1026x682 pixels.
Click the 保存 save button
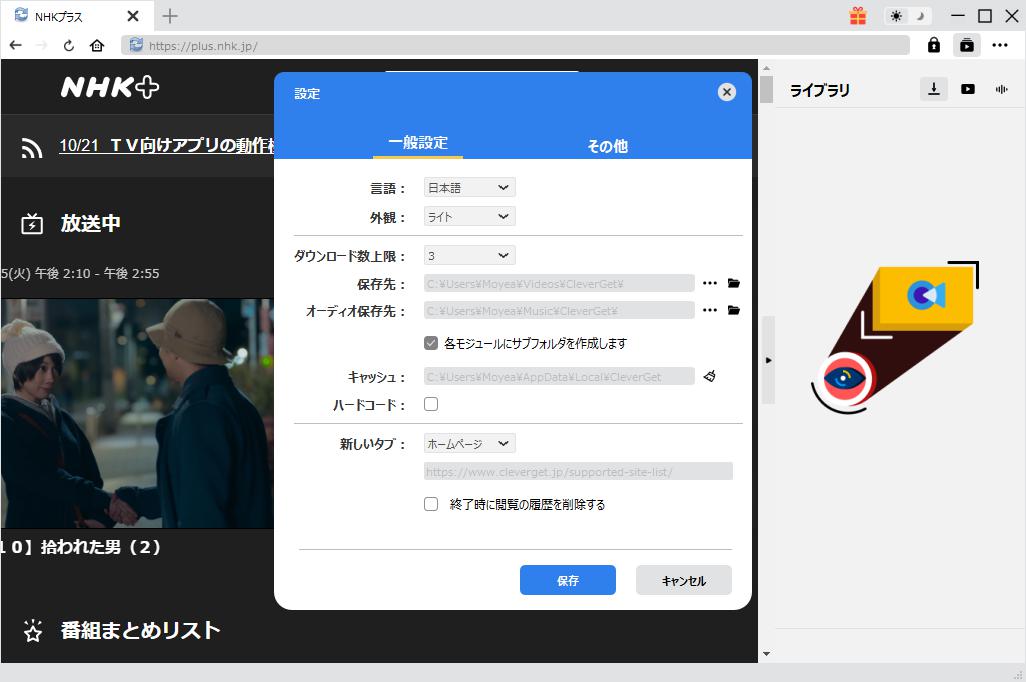pos(567,580)
